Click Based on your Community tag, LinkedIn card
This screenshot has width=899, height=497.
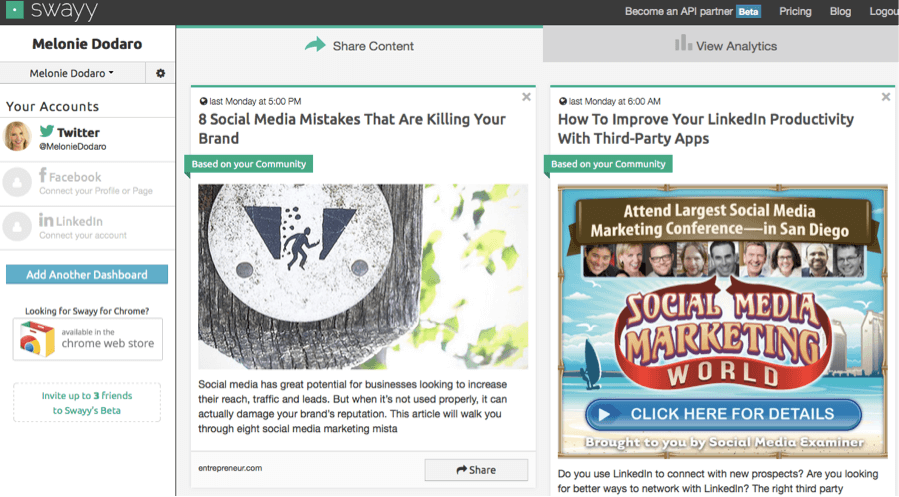(608, 164)
